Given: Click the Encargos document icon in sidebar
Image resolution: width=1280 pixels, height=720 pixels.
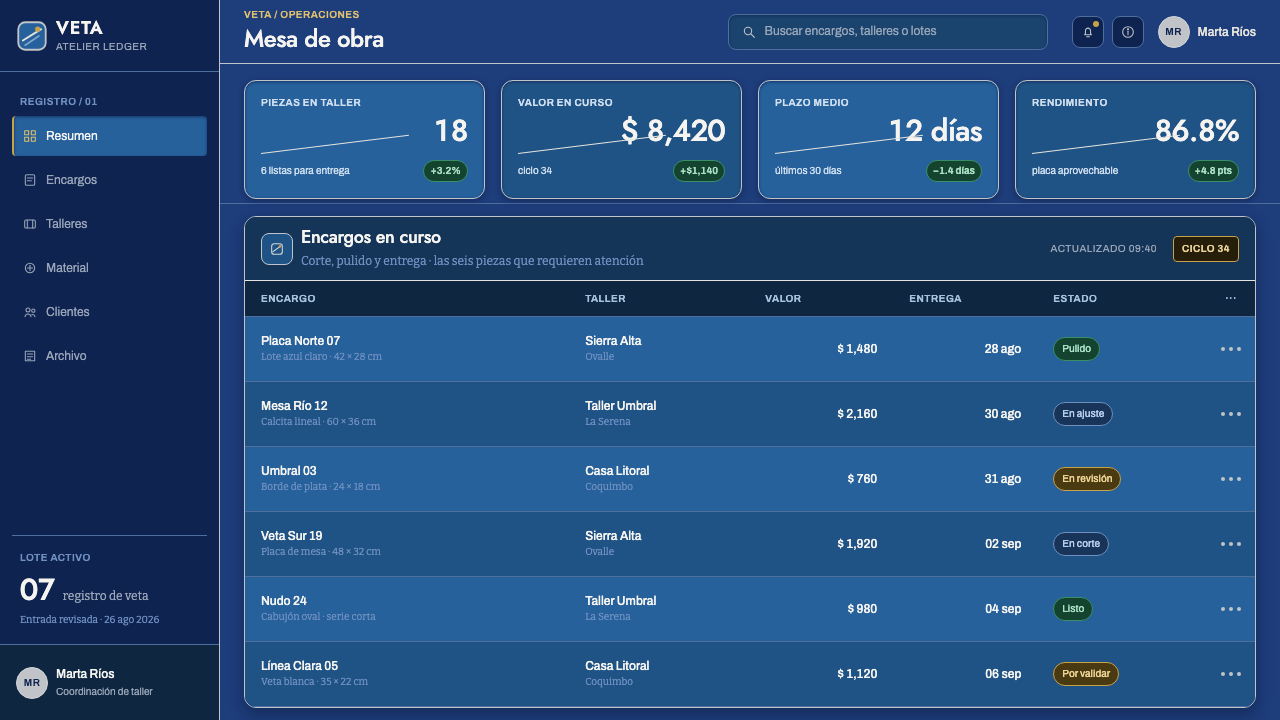Looking at the screenshot, I should [30, 180].
